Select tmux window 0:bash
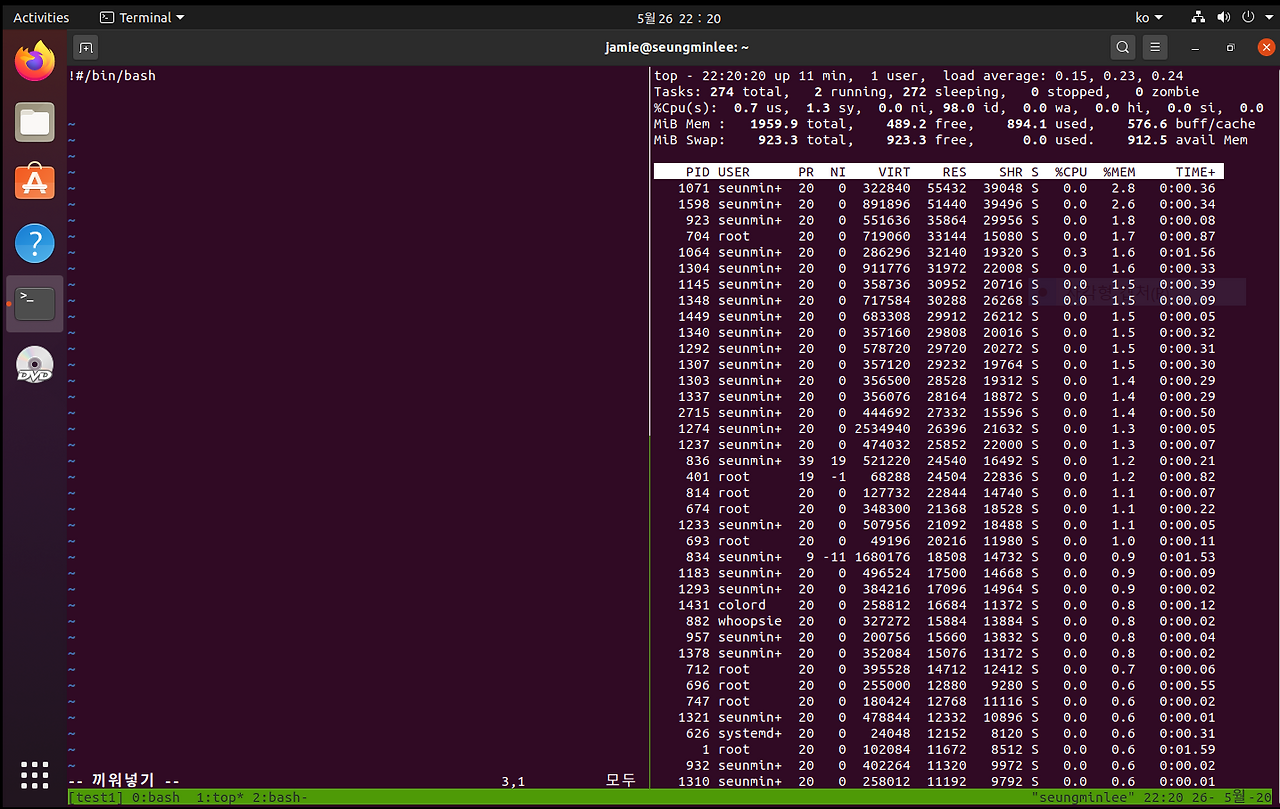This screenshot has width=1280, height=809. pos(157,797)
